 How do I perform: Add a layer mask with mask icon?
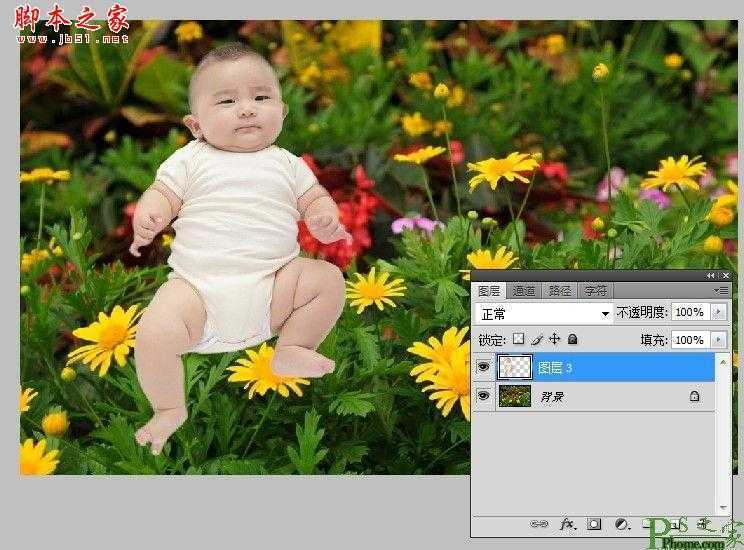point(594,524)
